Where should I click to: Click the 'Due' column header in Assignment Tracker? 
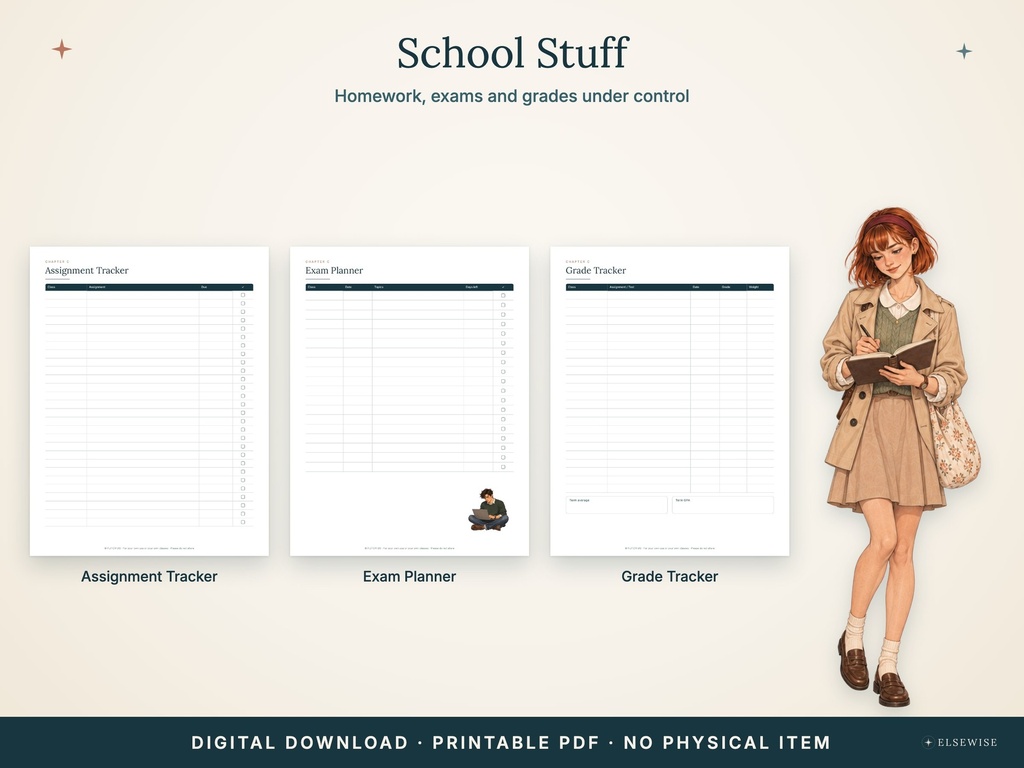204,287
